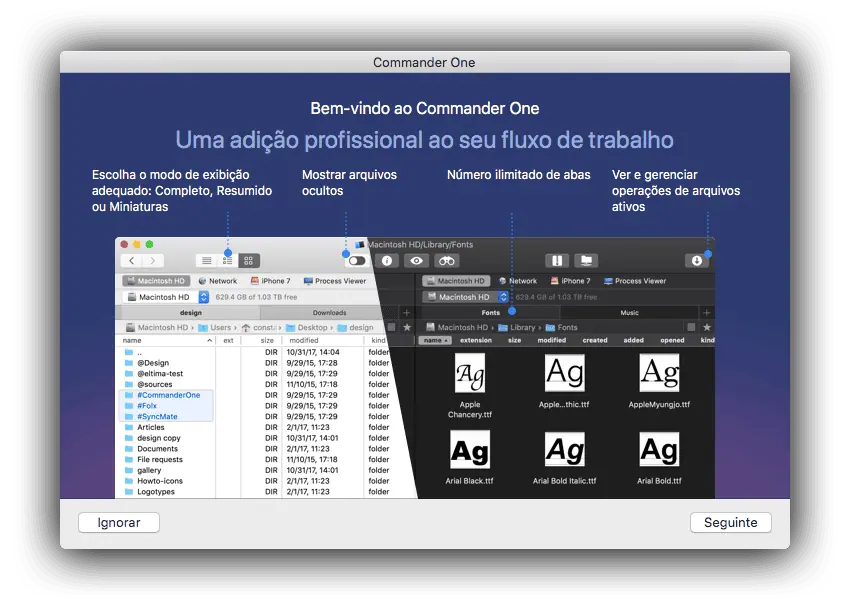
Task: Select the @sources folder row
Action: pos(255,384)
